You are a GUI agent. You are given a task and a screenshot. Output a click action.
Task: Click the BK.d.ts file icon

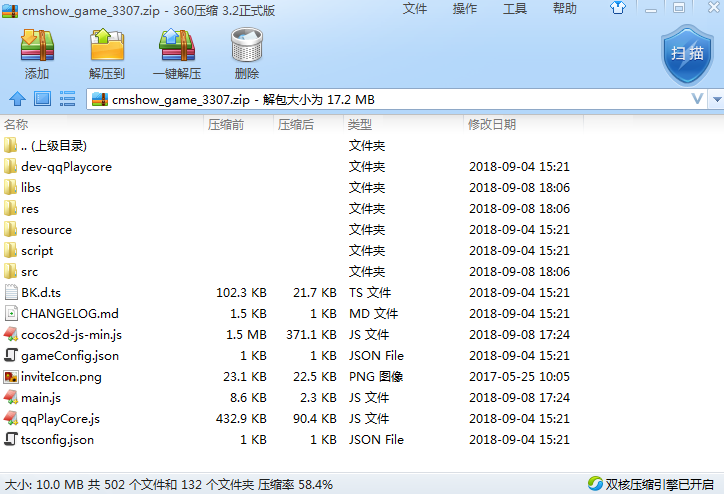click(11, 292)
